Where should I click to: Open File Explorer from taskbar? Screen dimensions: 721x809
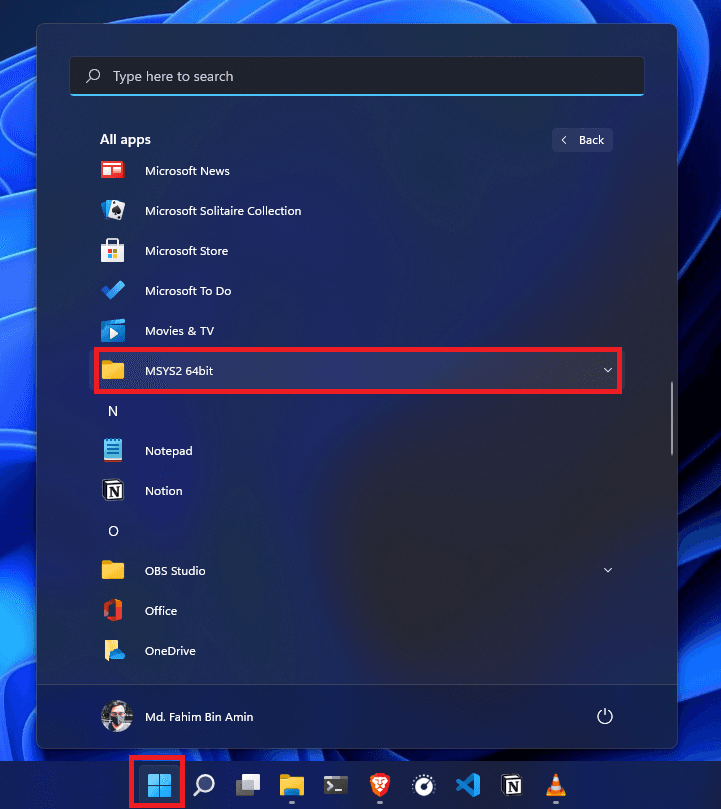point(292,785)
